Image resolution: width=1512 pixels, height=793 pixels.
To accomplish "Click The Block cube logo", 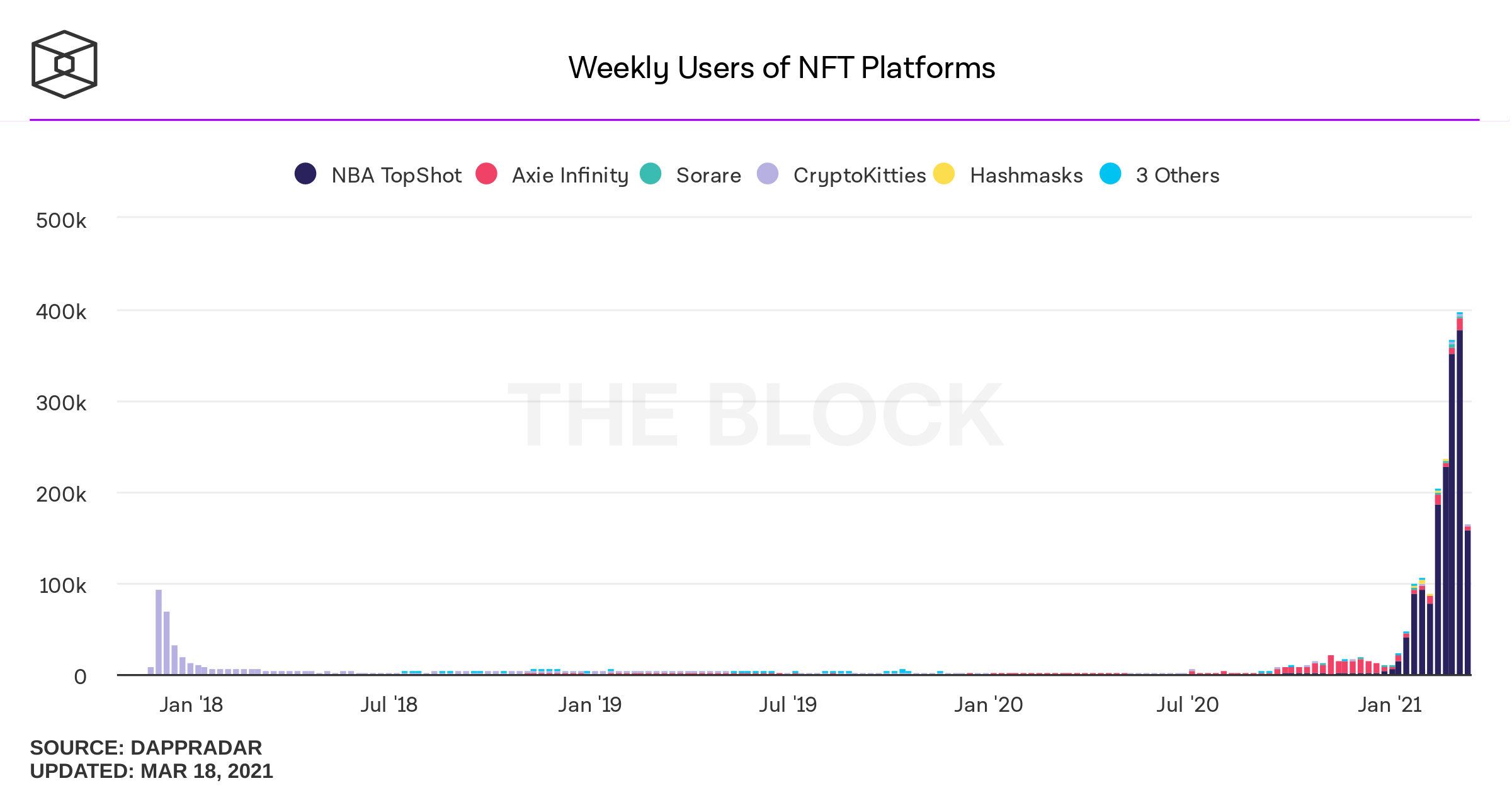I will tap(64, 64).
